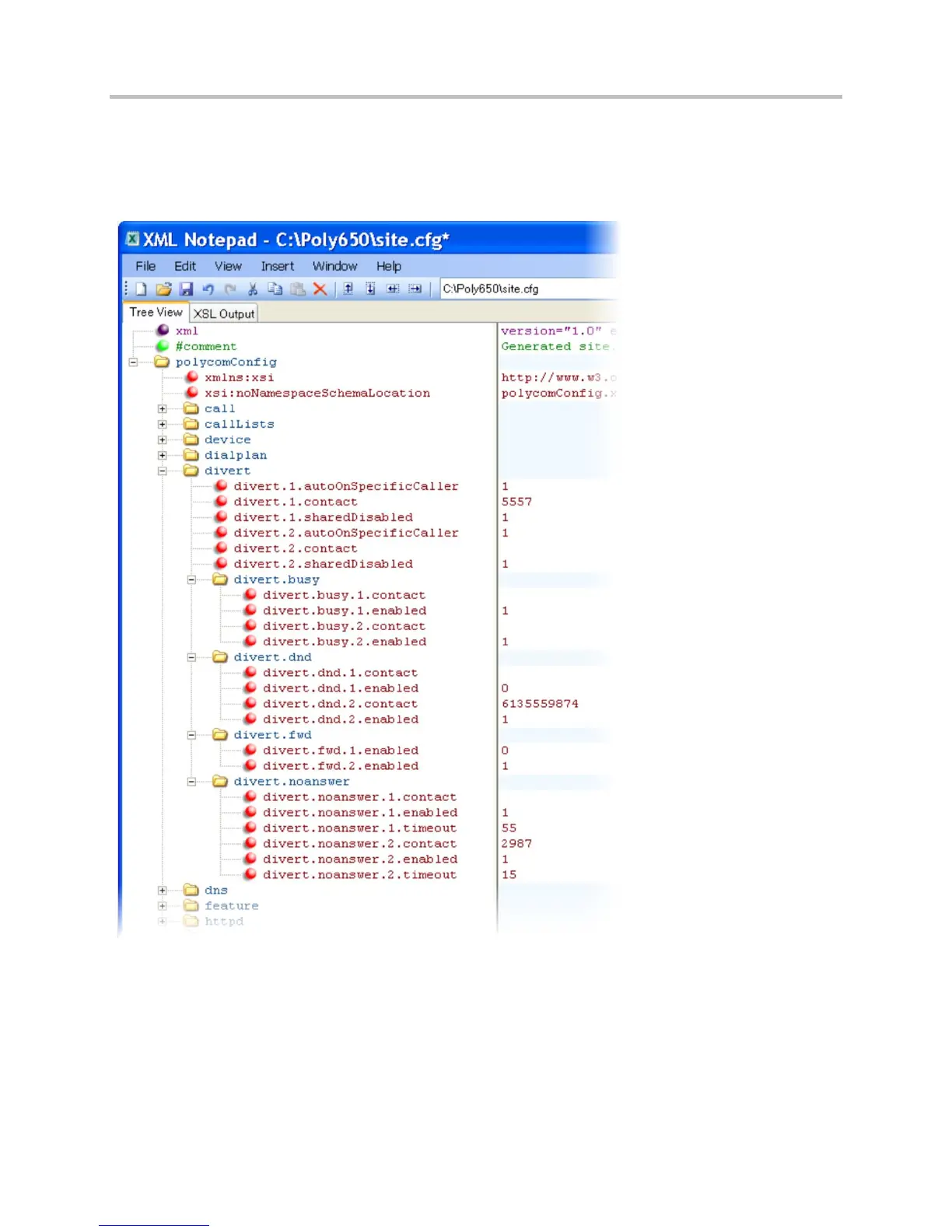Select divert.2.autoOnSpecificCaller attribute
Image resolution: width=952 pixels, height=1232 pixels.
tap(346, 533)
